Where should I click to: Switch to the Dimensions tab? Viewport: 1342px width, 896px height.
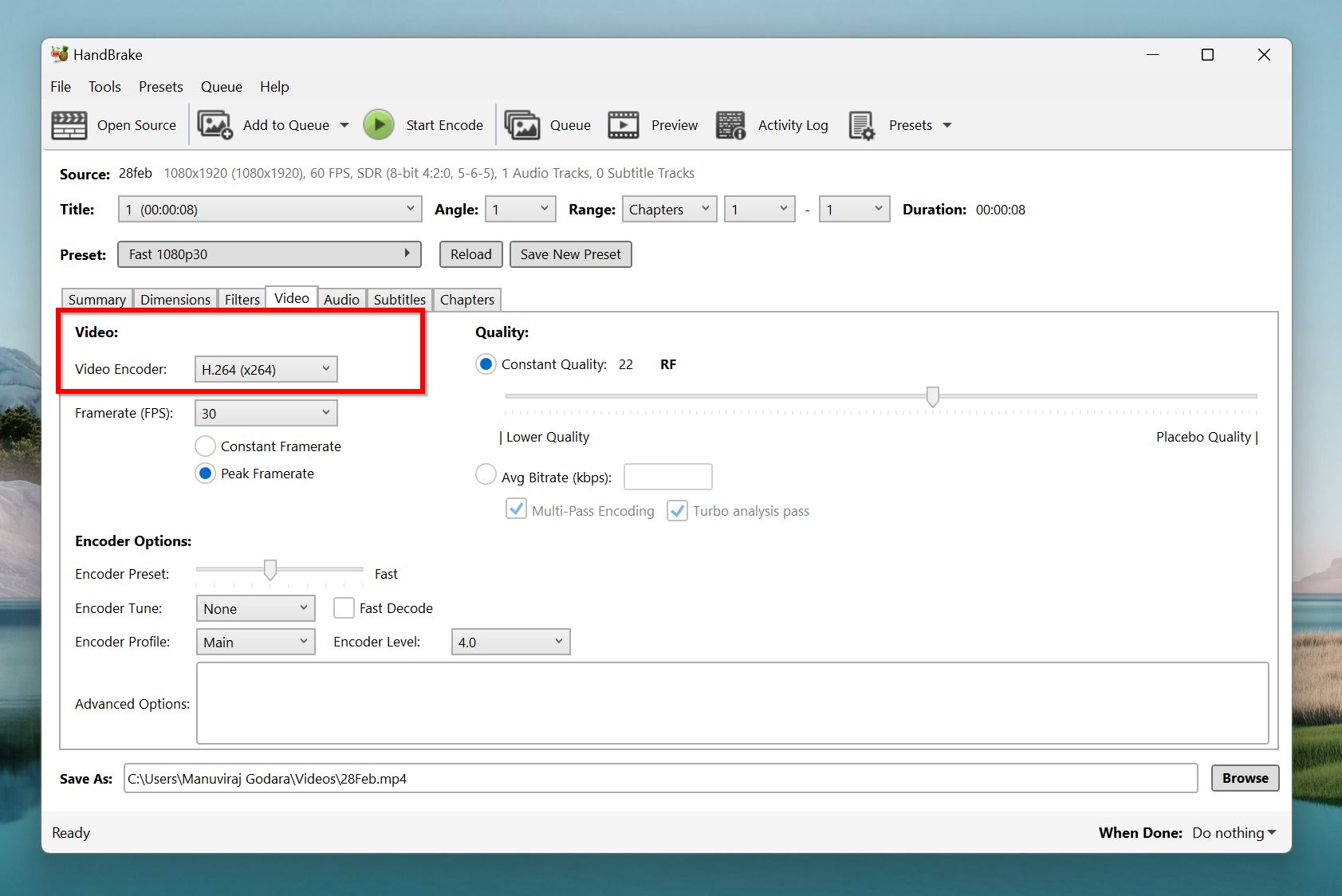tap(175, 300)
